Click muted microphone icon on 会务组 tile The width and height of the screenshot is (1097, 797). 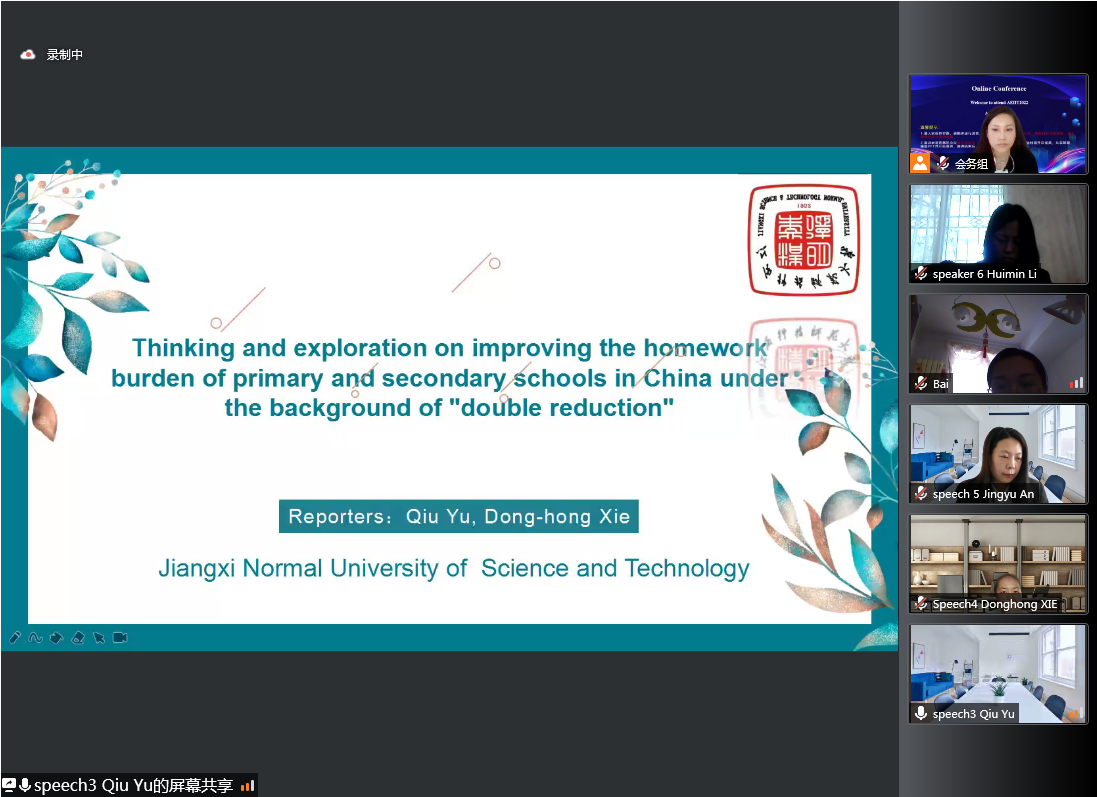[943, 163]
